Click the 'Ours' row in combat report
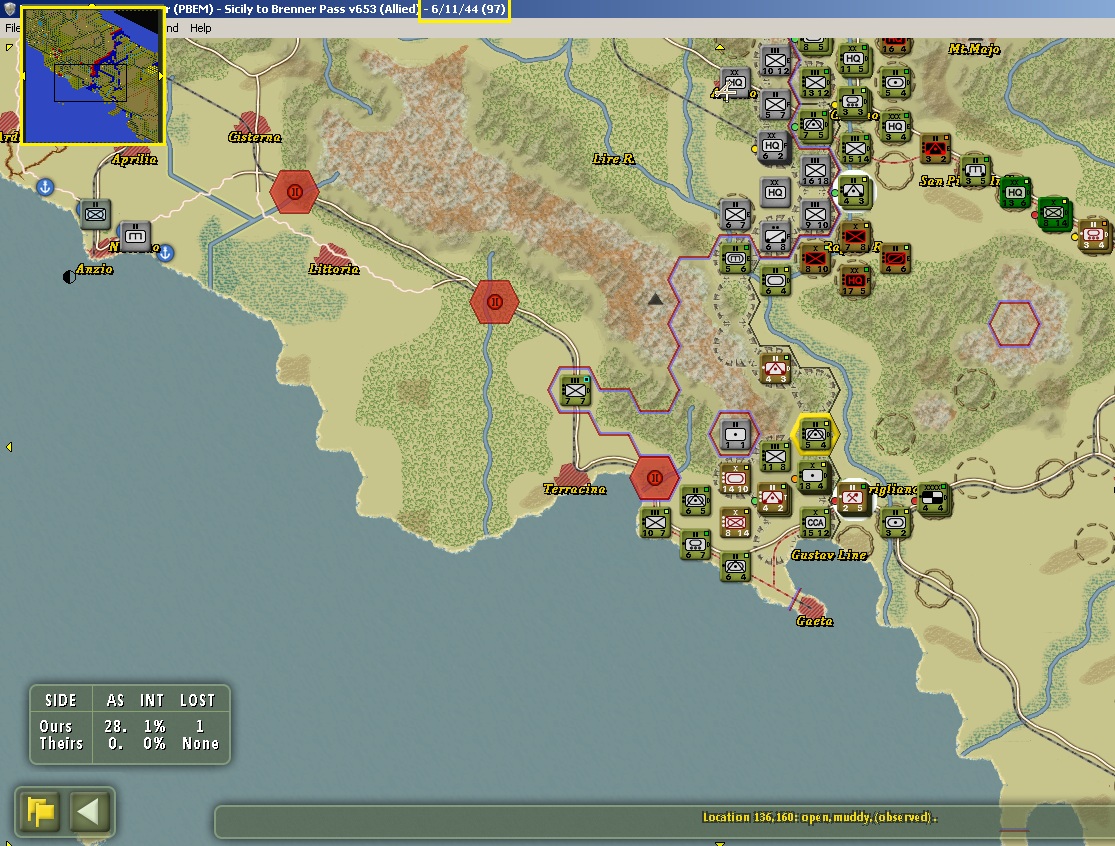 (129, 726)
